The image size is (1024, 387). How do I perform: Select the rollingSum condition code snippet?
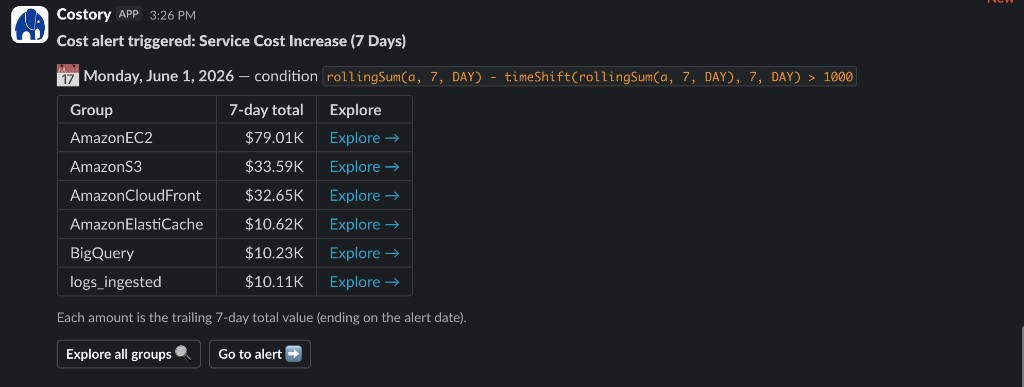coord(590,76)
